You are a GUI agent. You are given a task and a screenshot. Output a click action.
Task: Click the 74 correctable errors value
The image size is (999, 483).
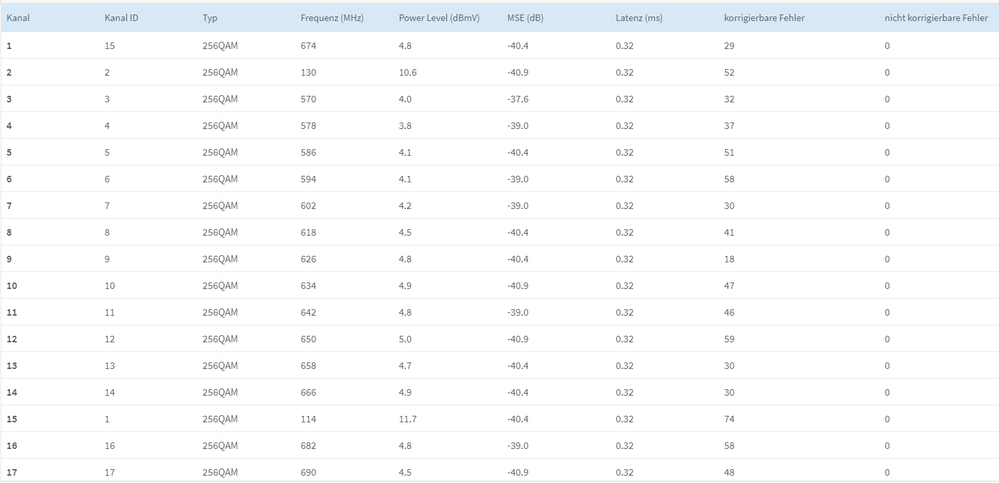pyautogui.click(x=729, y=419)
